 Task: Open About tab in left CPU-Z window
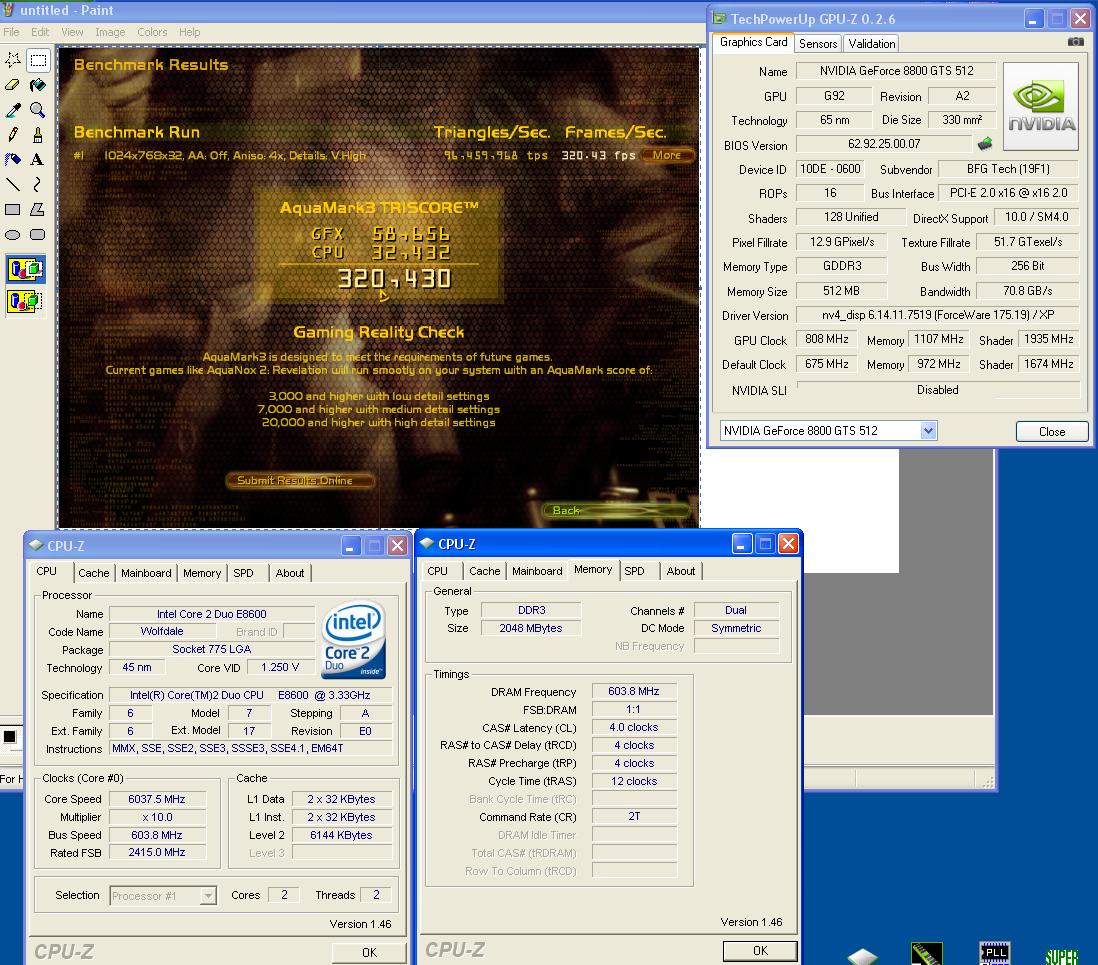point(290,573)
